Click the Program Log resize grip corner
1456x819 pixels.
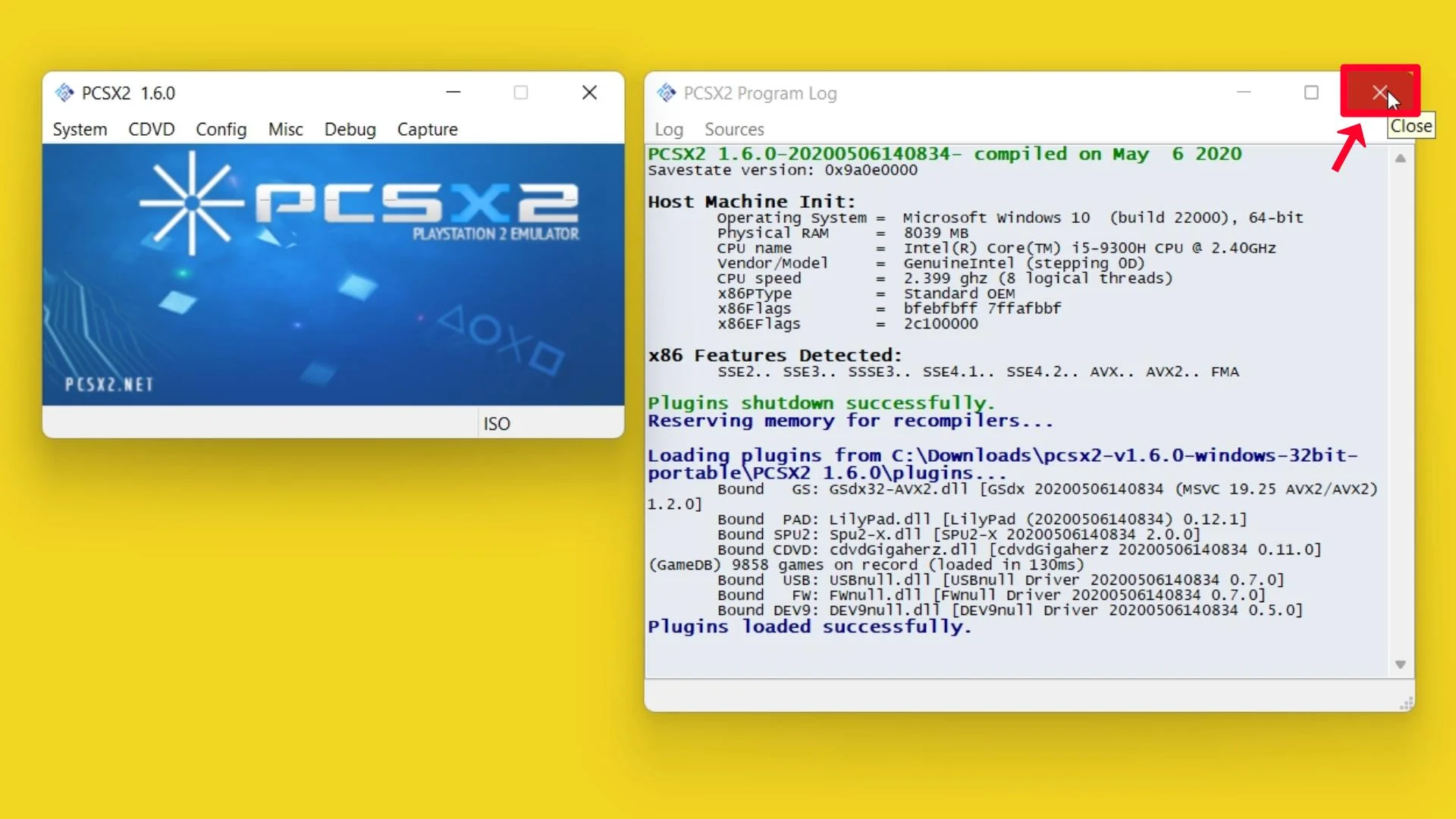tap(1406, 703)
